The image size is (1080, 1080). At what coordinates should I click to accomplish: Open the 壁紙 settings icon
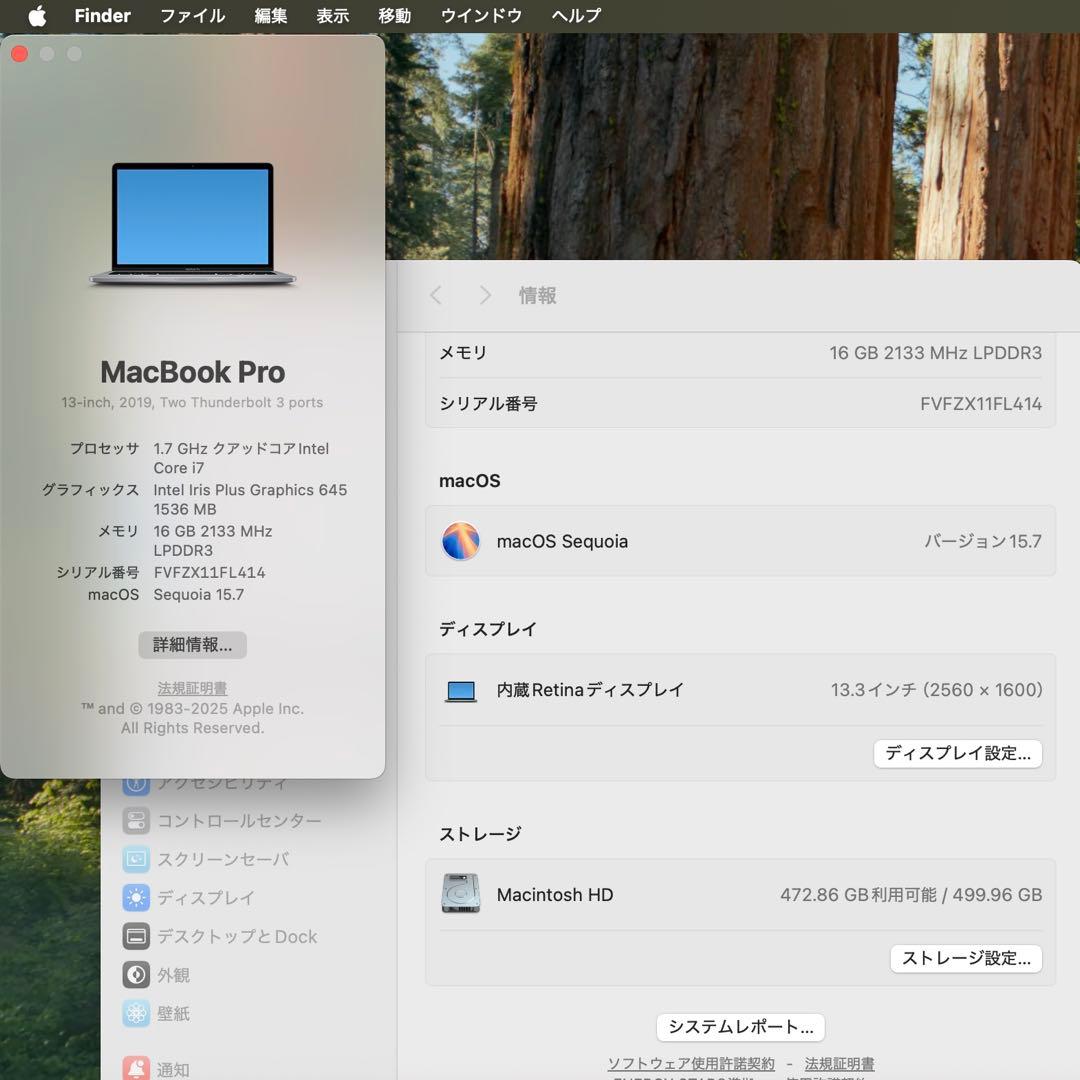pyautogui.click(x=137, y=1013)
